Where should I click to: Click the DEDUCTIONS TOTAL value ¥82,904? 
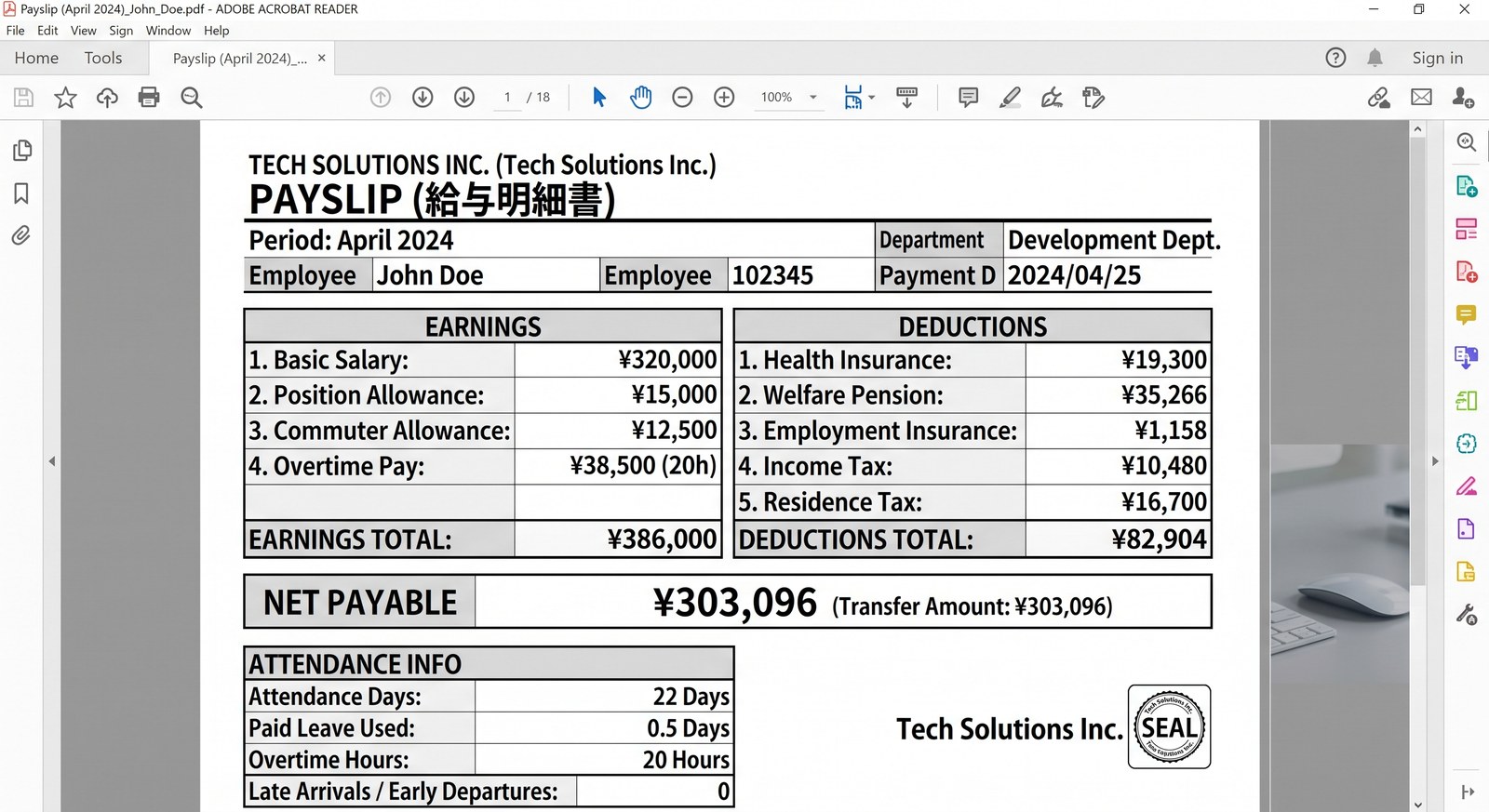1160,539
